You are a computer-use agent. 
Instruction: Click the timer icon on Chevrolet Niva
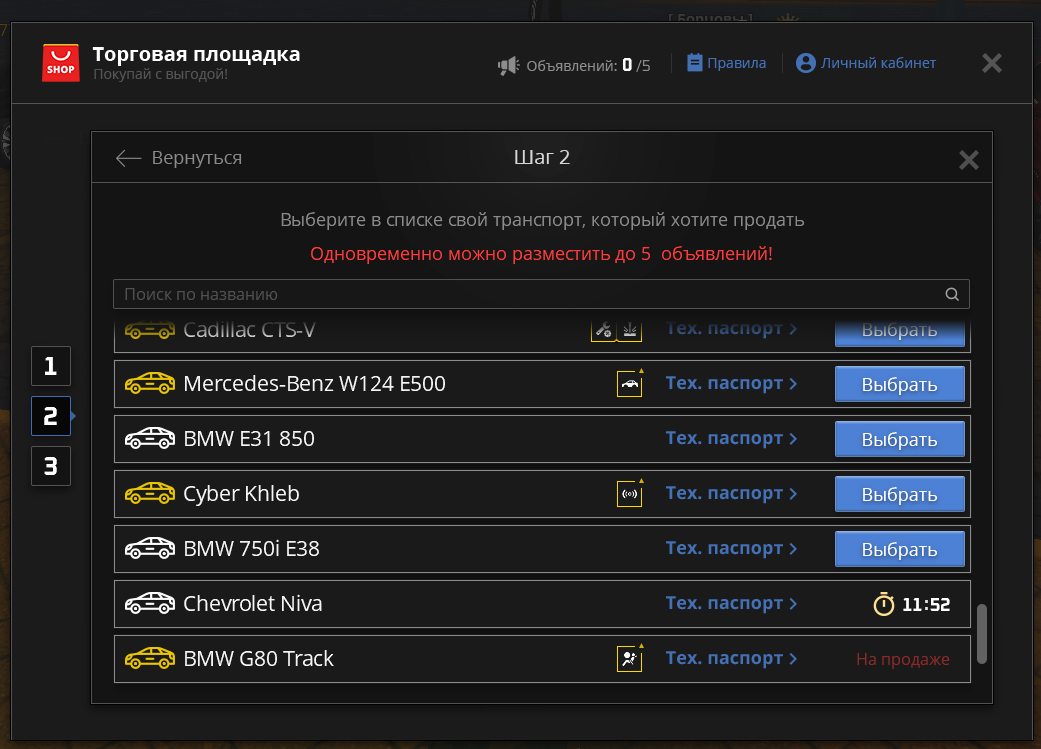click(884, 604)
